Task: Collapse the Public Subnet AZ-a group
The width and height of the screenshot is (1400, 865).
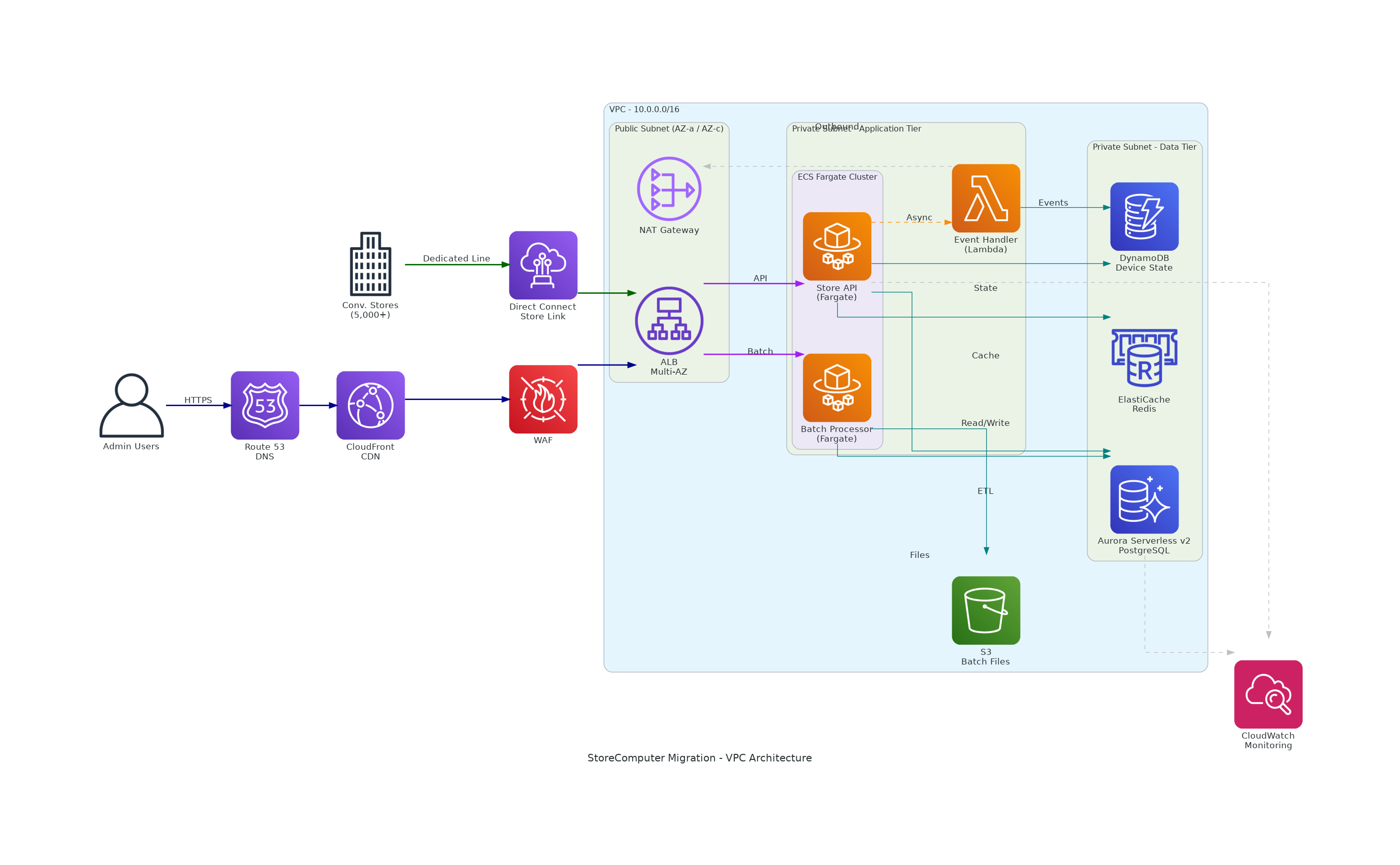Action: 668,129
